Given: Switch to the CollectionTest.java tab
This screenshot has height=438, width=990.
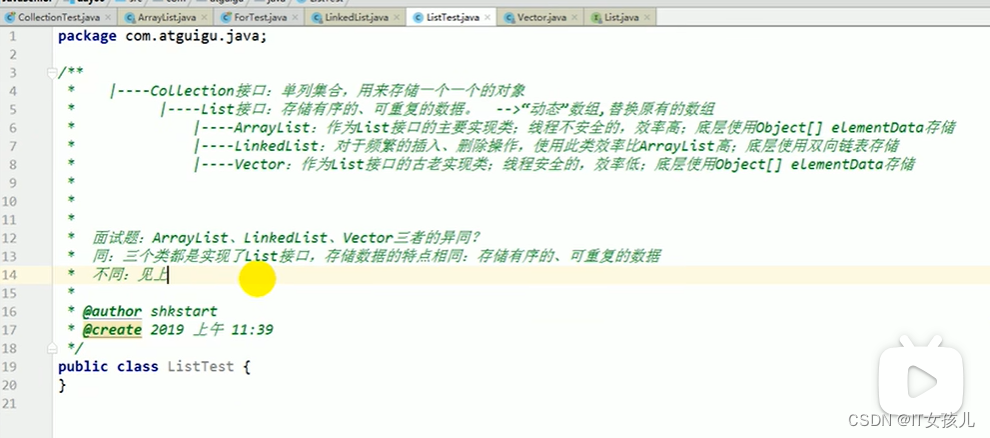Looking at the screenshot, I should [x=57, y=18].
